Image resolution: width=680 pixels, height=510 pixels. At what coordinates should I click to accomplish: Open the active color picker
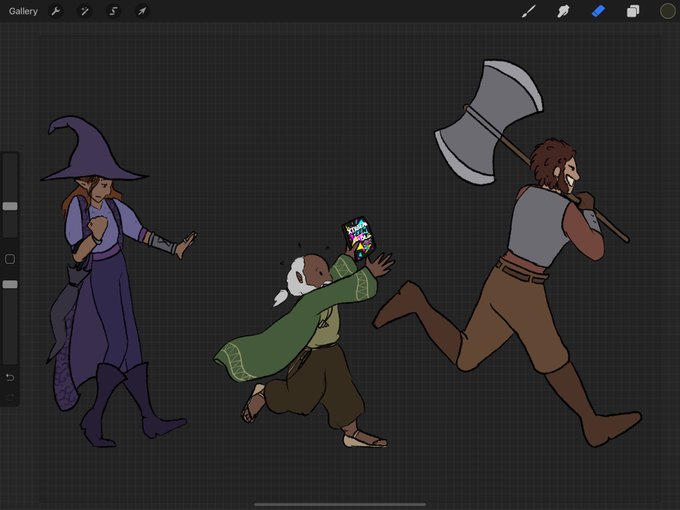[x=667, y=11]
